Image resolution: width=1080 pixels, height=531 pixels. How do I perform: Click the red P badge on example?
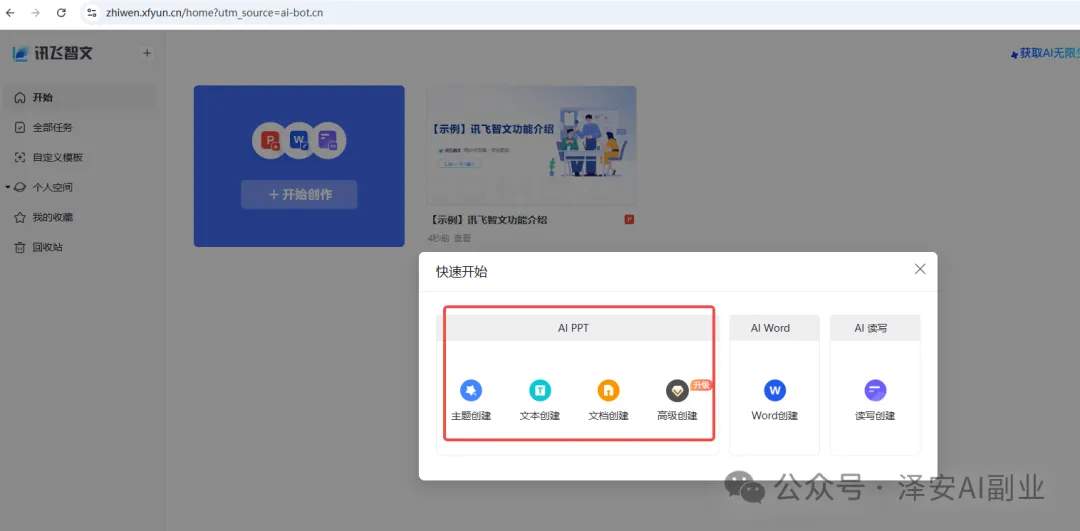click(x=629, y=220)
